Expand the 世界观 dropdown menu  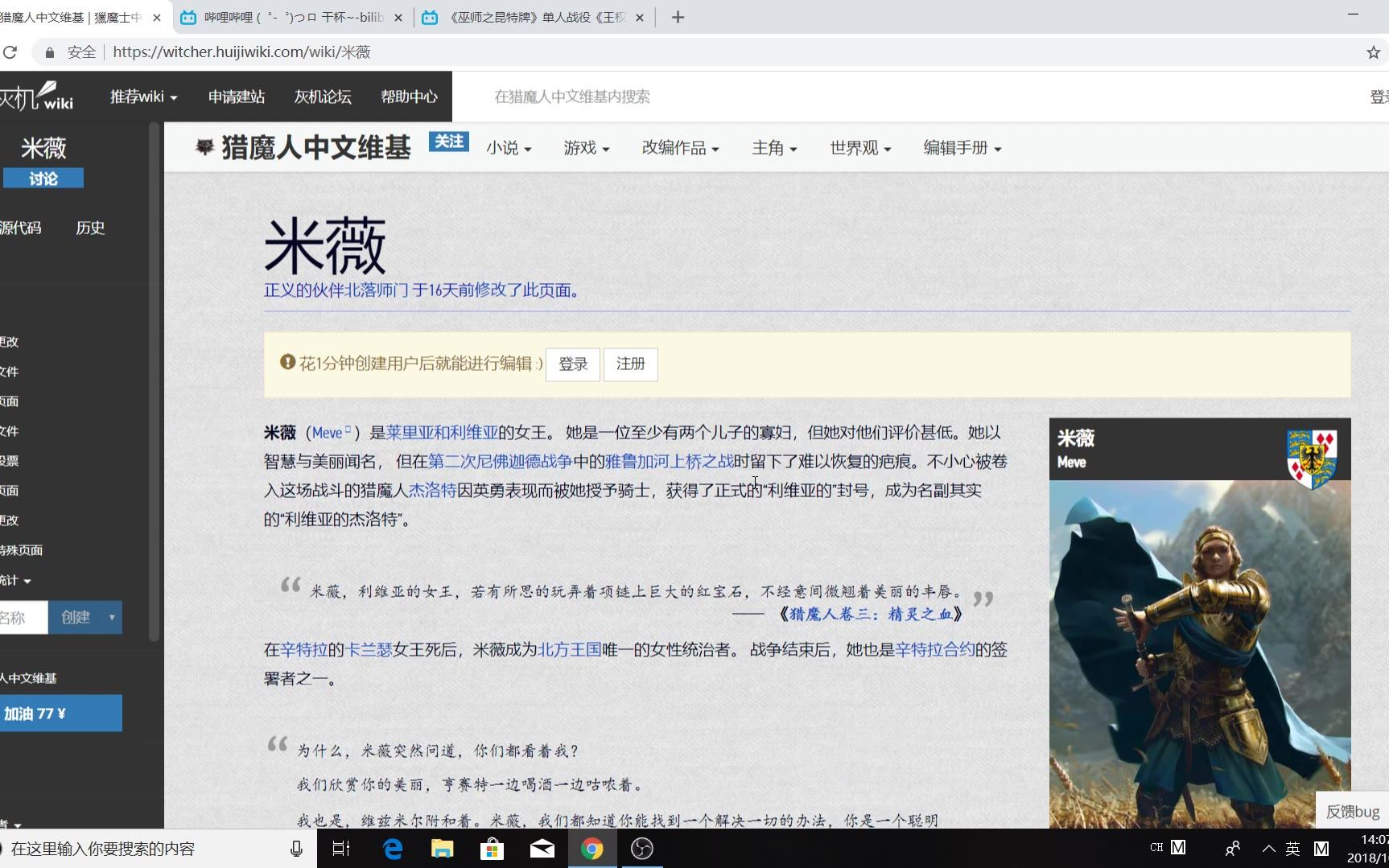[860, 148]
